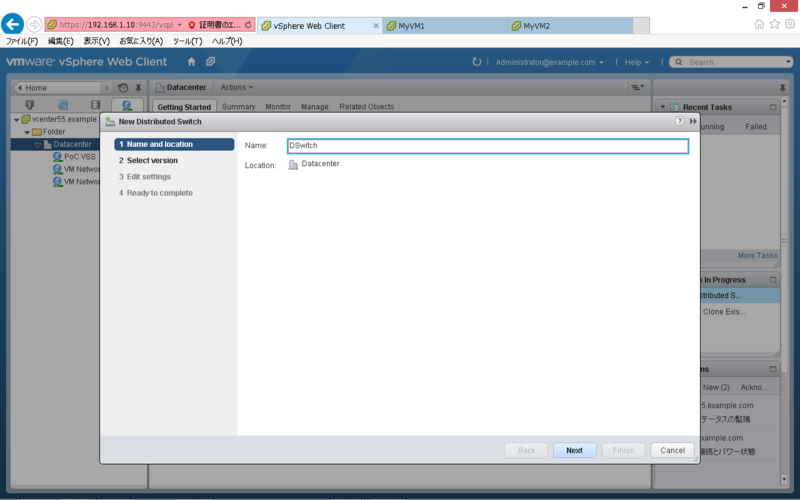
Task: Click the link icon beside vSphere home
Action: point(210,62)
